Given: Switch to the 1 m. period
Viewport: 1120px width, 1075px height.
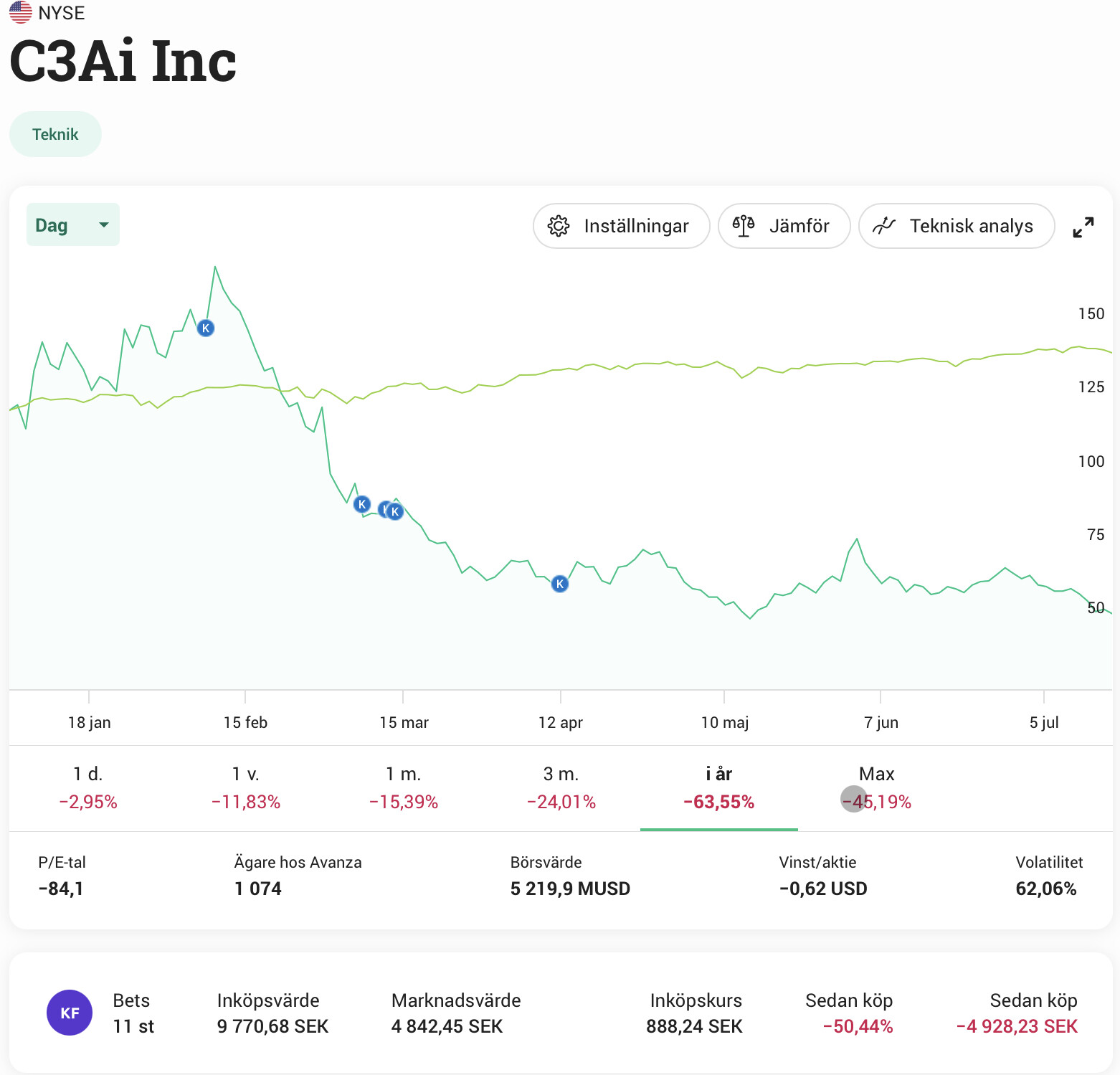Looking at the screenshot, I should point(404,787).
